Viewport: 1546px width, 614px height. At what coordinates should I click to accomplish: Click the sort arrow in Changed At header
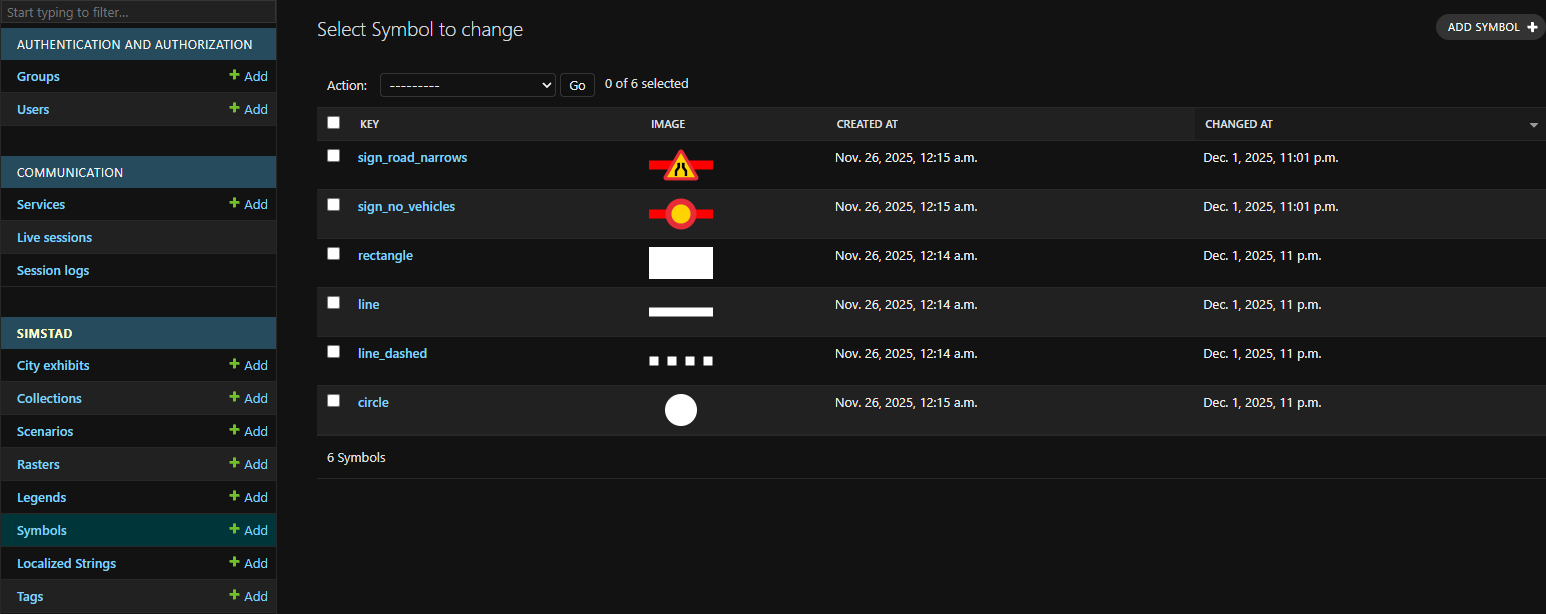(1534, 125)
